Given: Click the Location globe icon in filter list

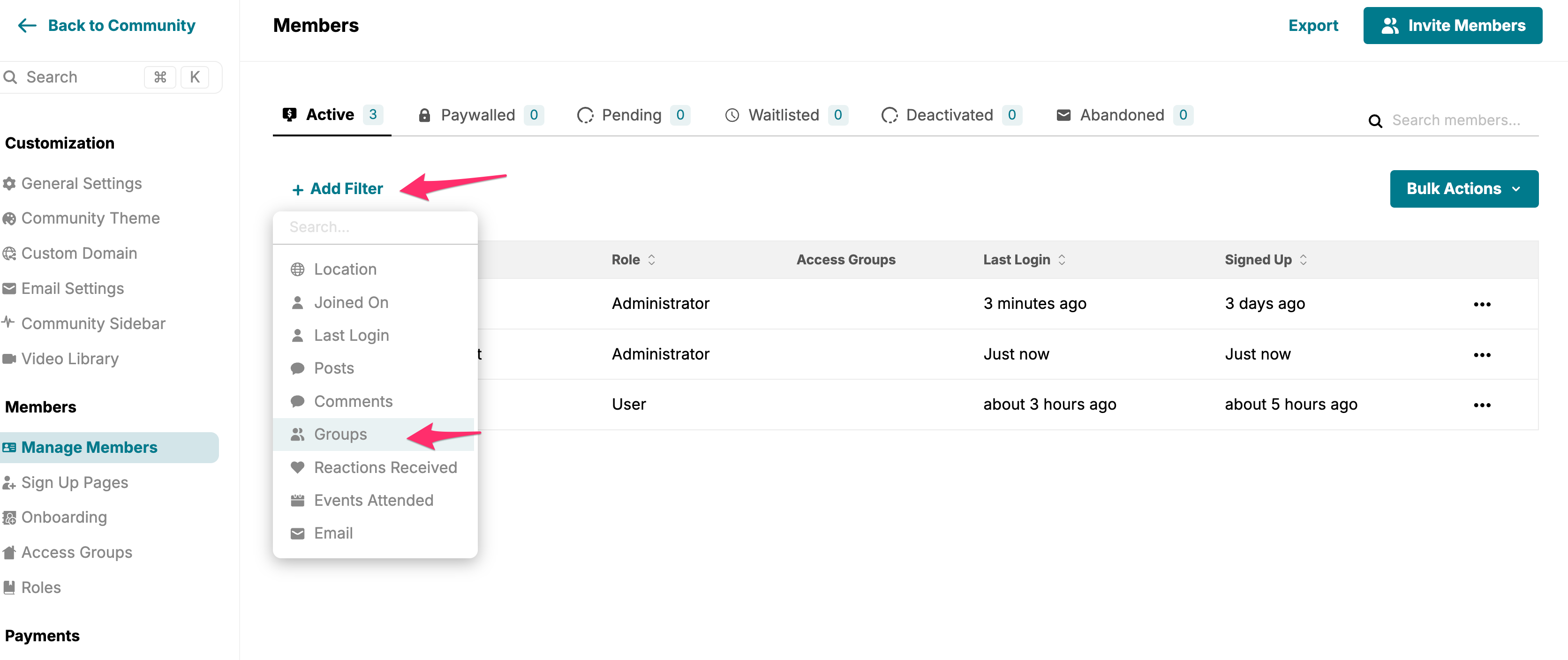Looking at the screenshot, I should 297,270.
